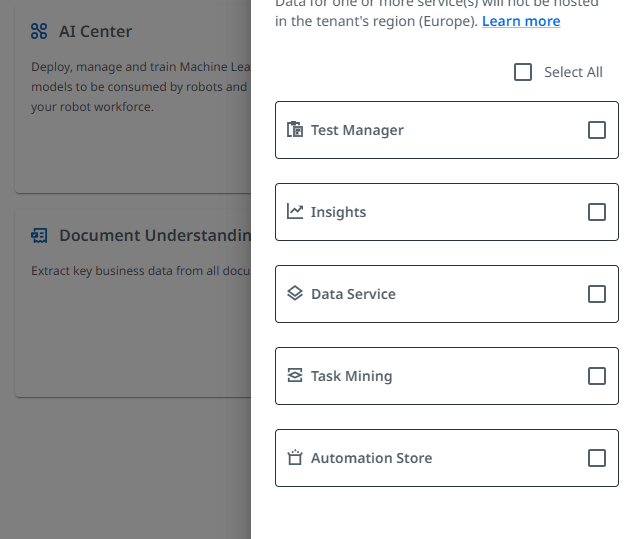Screen dimensions: 637x539
Task: Click the Task Mining label
Action: click(x=351, y=376)
